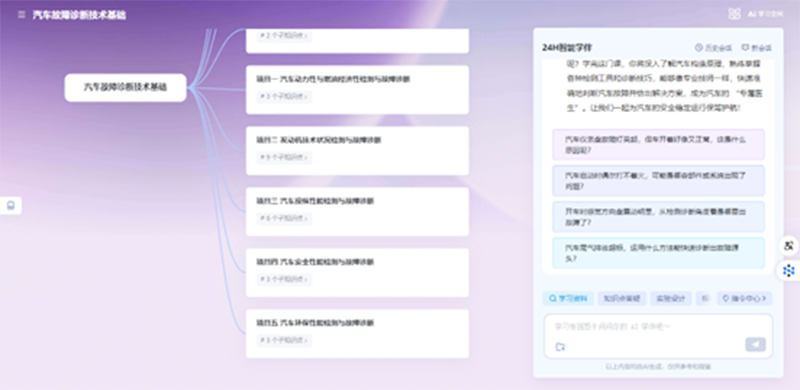Expand sub-knowledge points under 项目二 card
This screenshot has width=800, height=390.
284,157
